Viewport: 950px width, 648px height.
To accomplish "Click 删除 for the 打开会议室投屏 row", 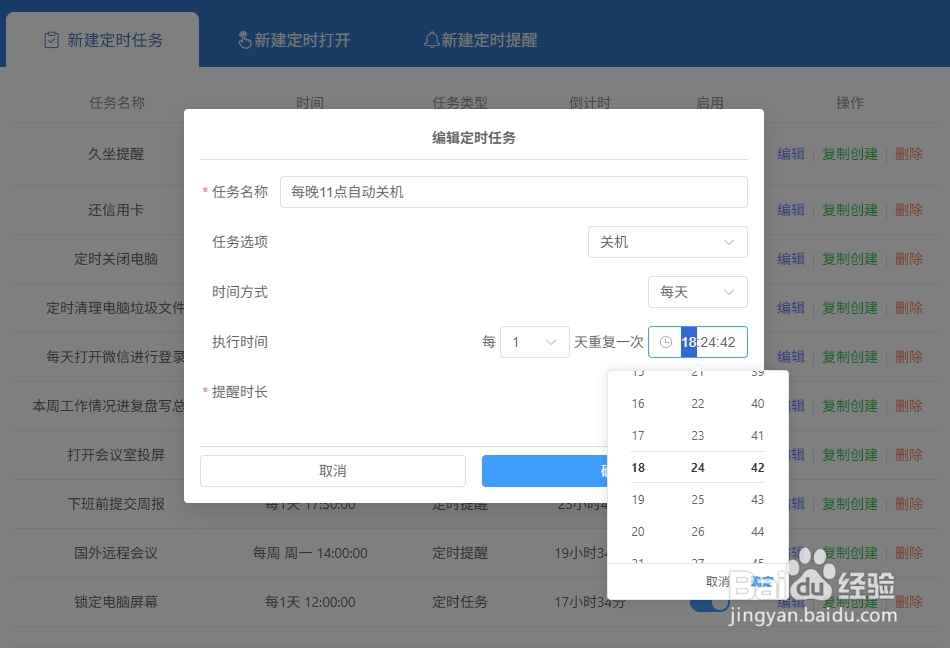I will click(x=909, y=455).
